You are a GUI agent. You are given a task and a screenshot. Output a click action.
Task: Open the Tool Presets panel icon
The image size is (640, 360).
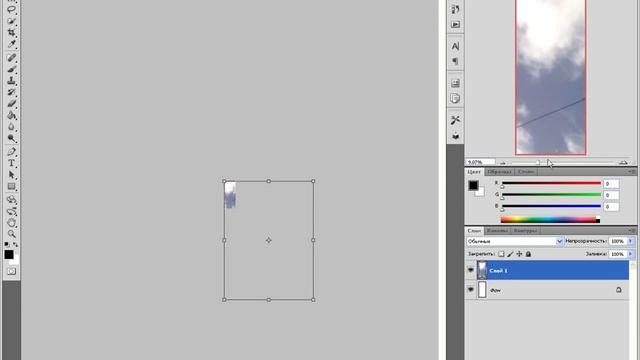tap(456, 120)
